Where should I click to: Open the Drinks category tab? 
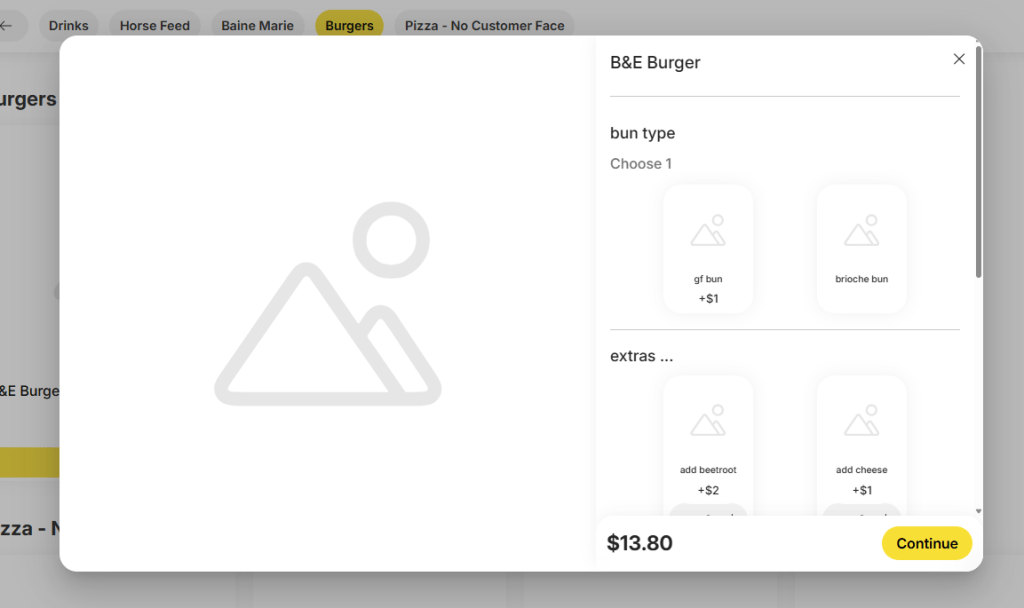click(69, 25)
